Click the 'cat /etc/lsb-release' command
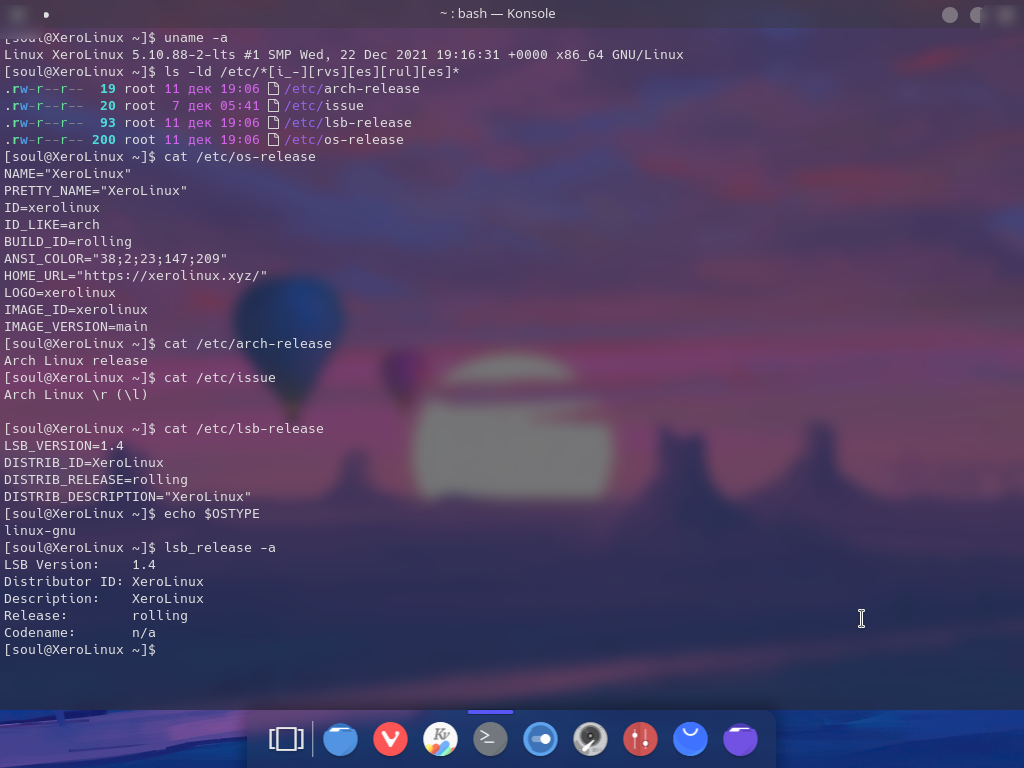1024x768 pixels. (244, 428)
